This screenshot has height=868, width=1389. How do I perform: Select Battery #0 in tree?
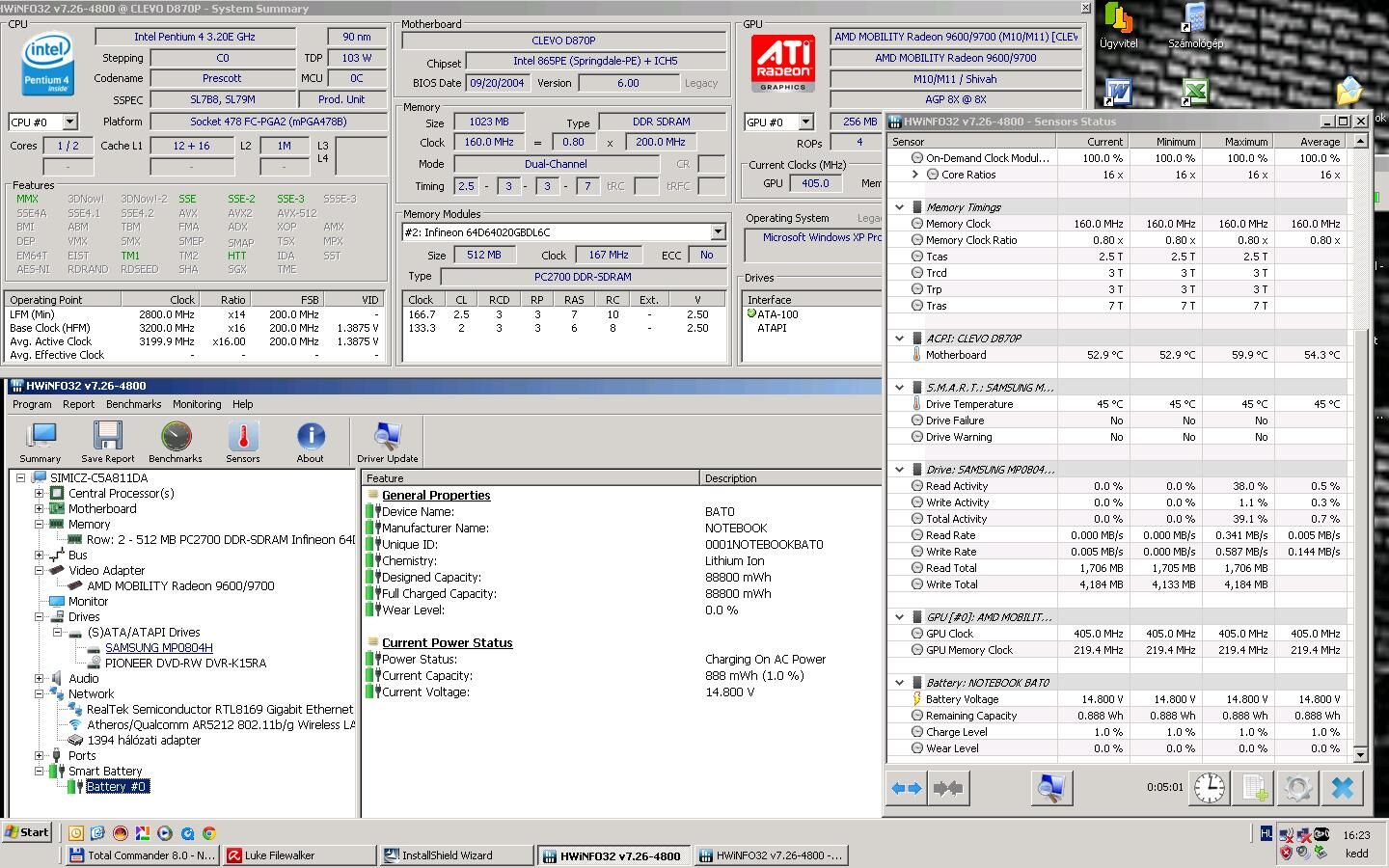tap(117, 786)
